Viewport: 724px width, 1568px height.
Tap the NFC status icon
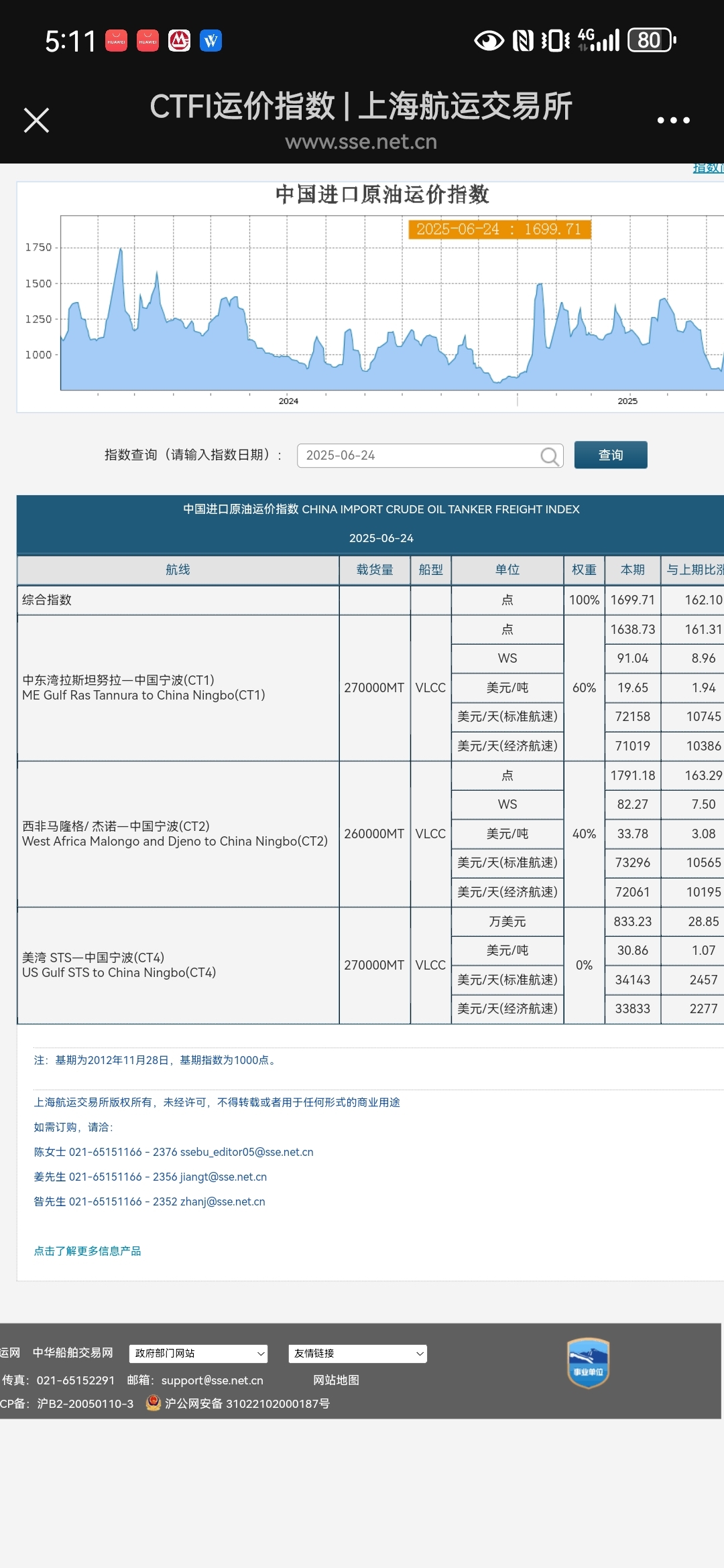[x=524, y=41]
